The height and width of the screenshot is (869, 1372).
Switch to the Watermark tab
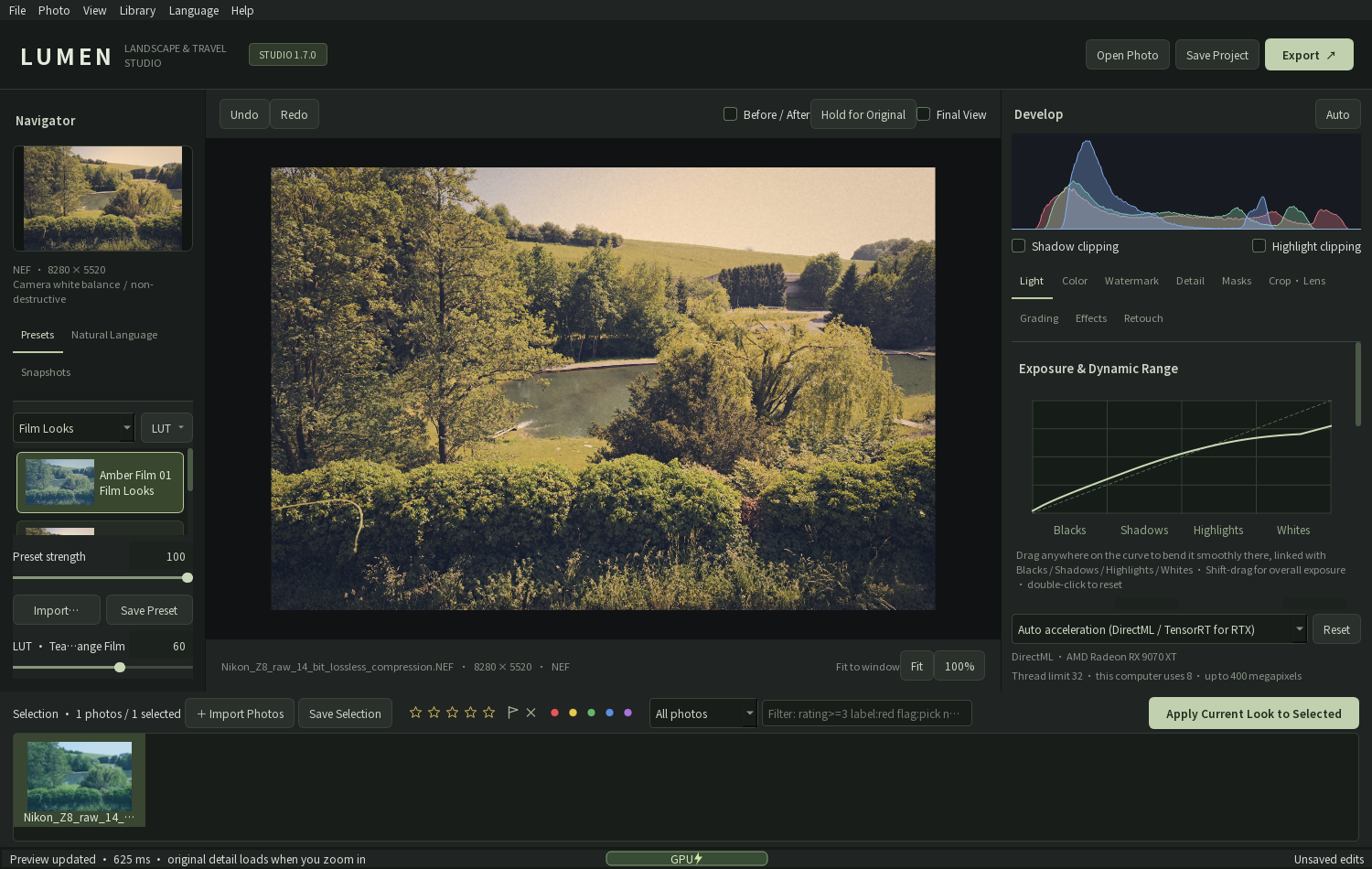1131,281
